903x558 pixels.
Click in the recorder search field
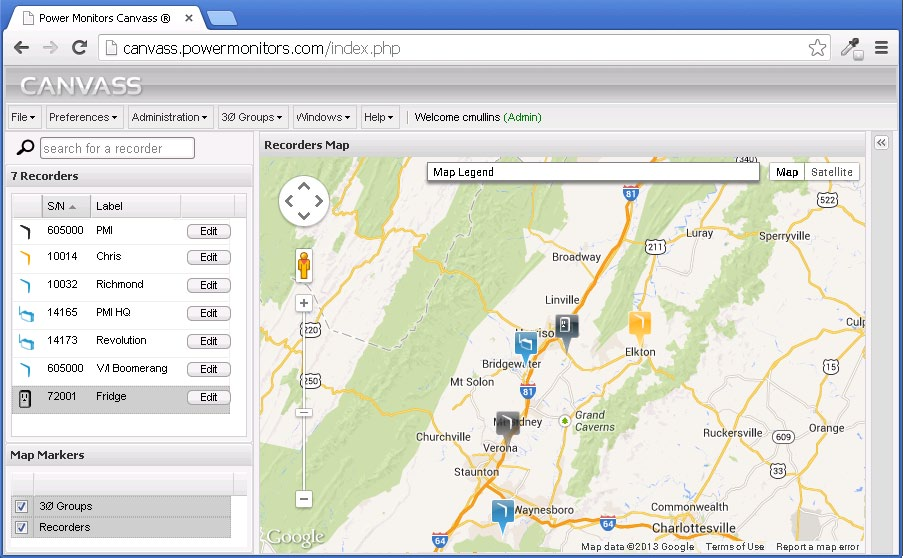pyautogui.click(x=117, y=148)
